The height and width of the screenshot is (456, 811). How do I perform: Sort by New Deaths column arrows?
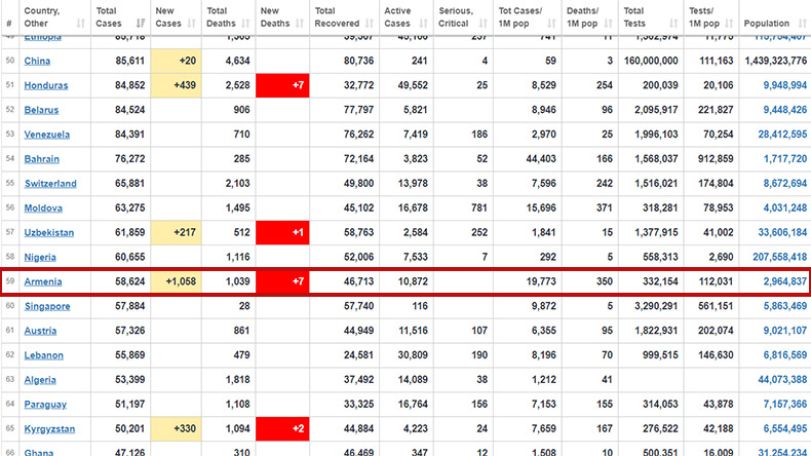[x=299, y=23]
